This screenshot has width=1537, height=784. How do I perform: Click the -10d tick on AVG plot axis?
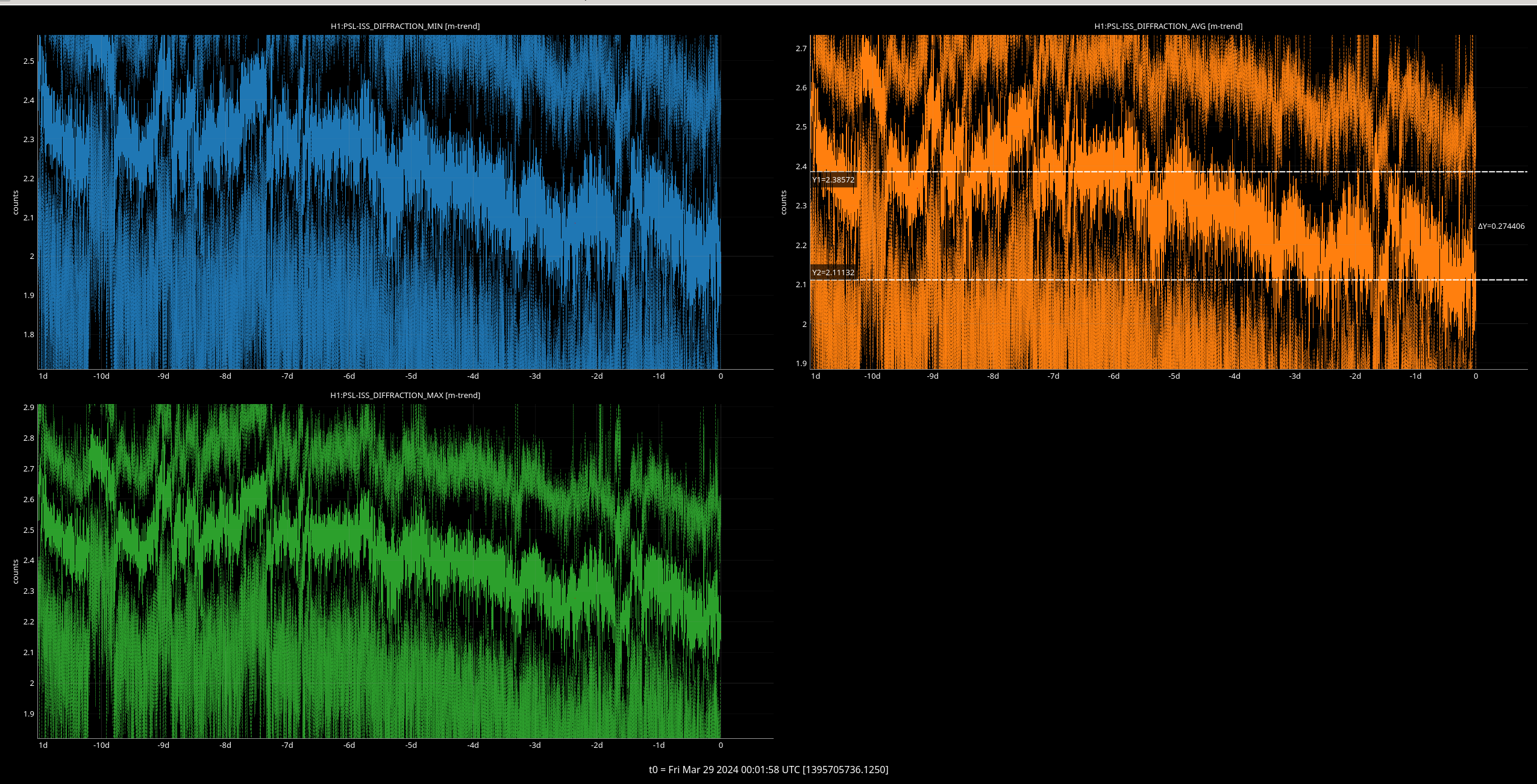coord(872,376)
